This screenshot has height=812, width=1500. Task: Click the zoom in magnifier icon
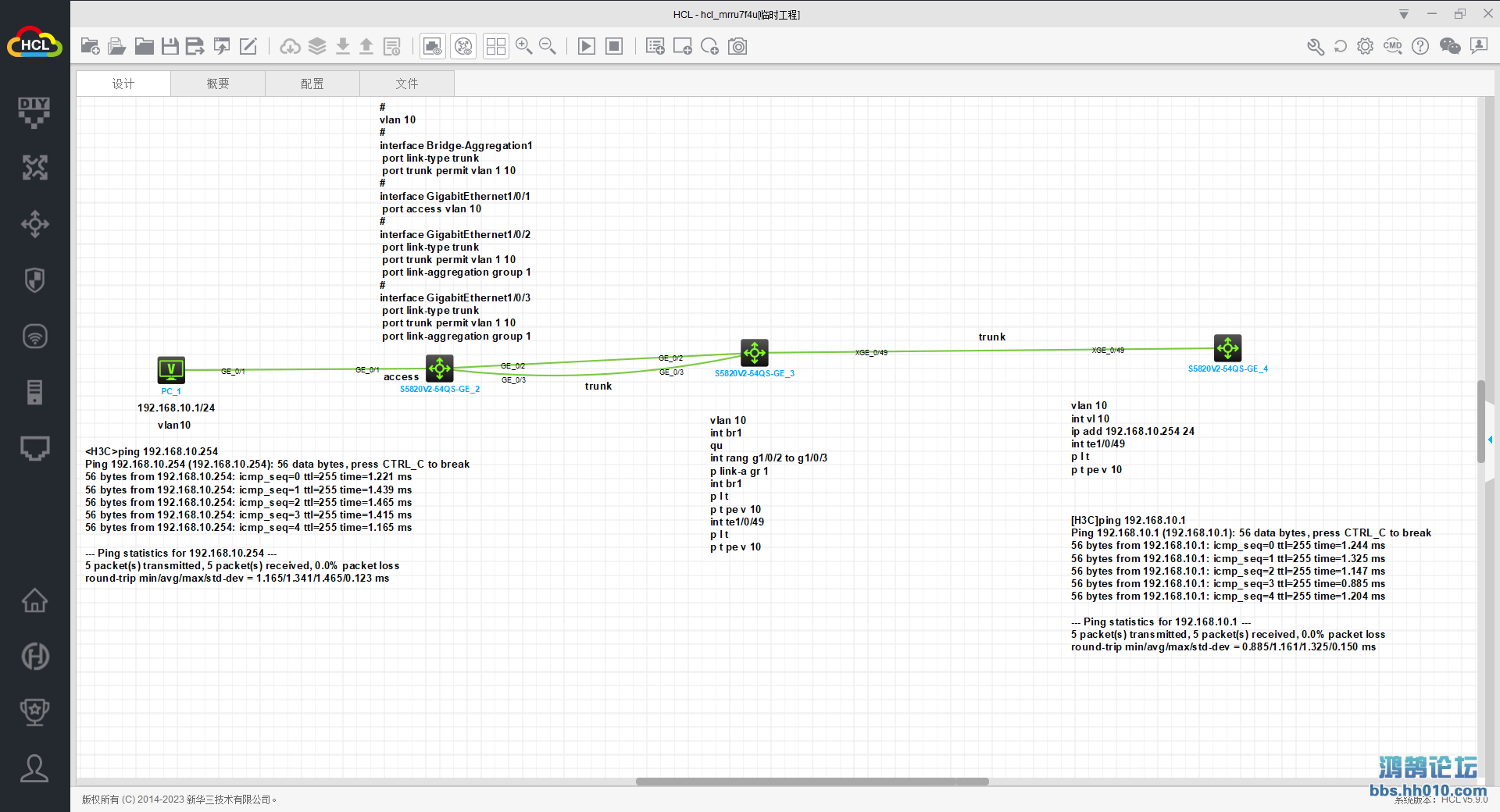pyautogui.click(x=524, y=46)
